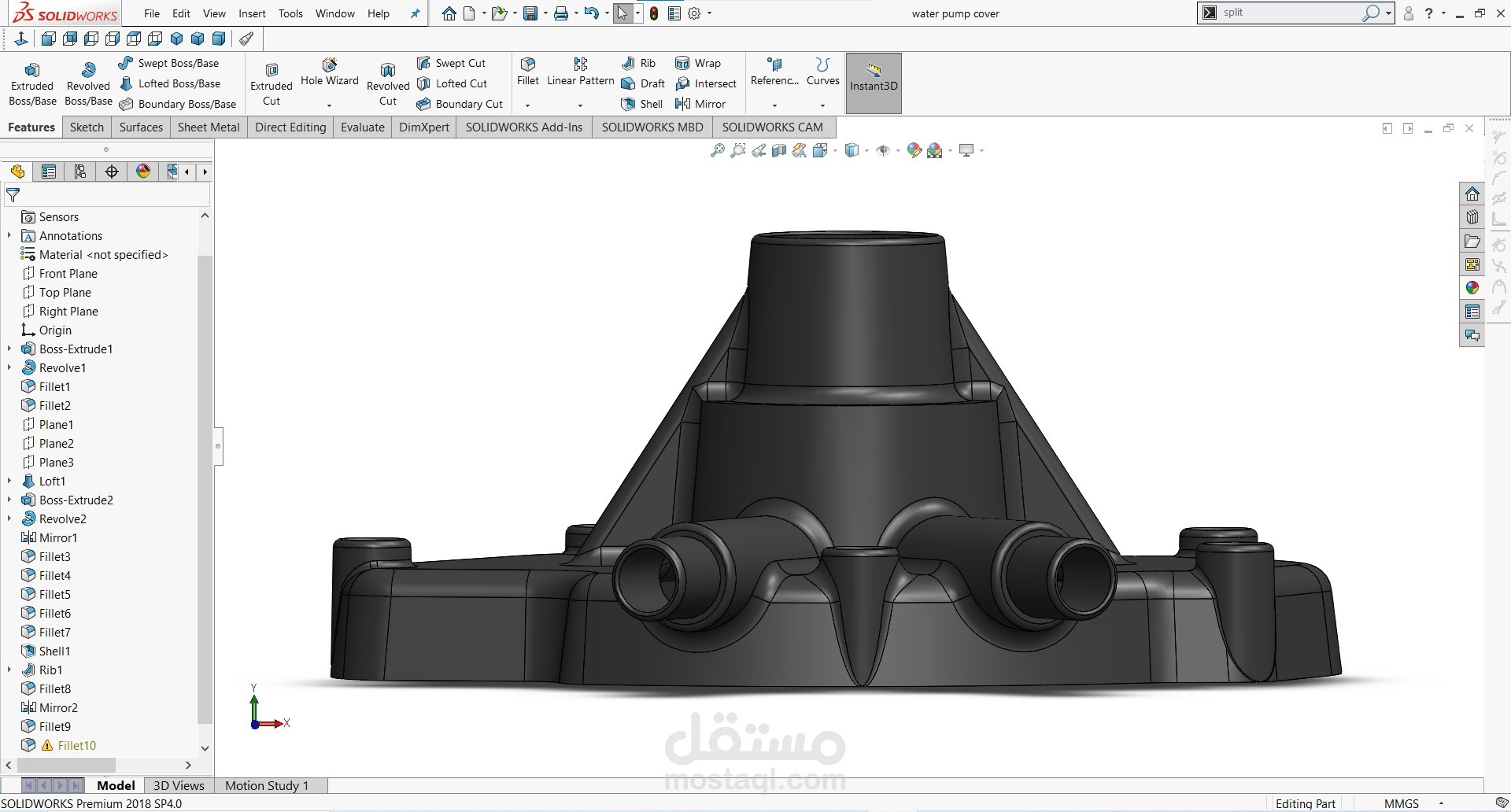This screenshot has height=812, width=1511.
Task: Expand the Boss-Extrude1 feature node
Action: tap(9, 349)
